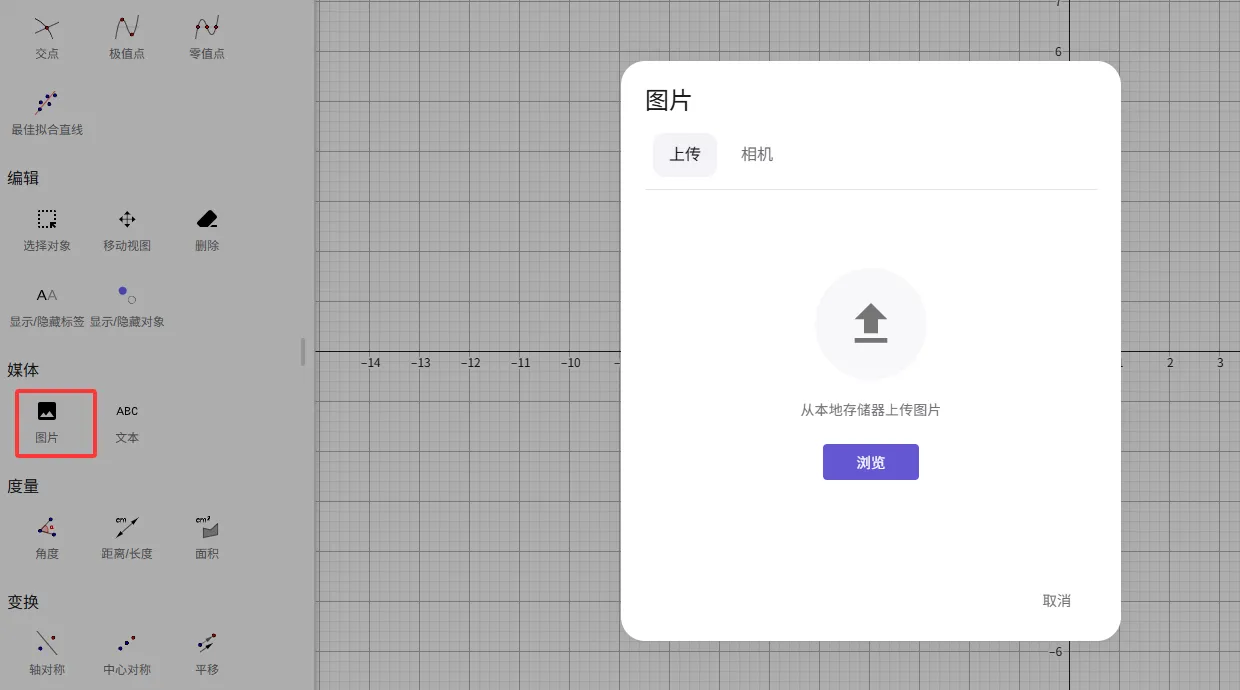Select the 文本 ABC text tool

pyautogui.click(x=127, y=420)
